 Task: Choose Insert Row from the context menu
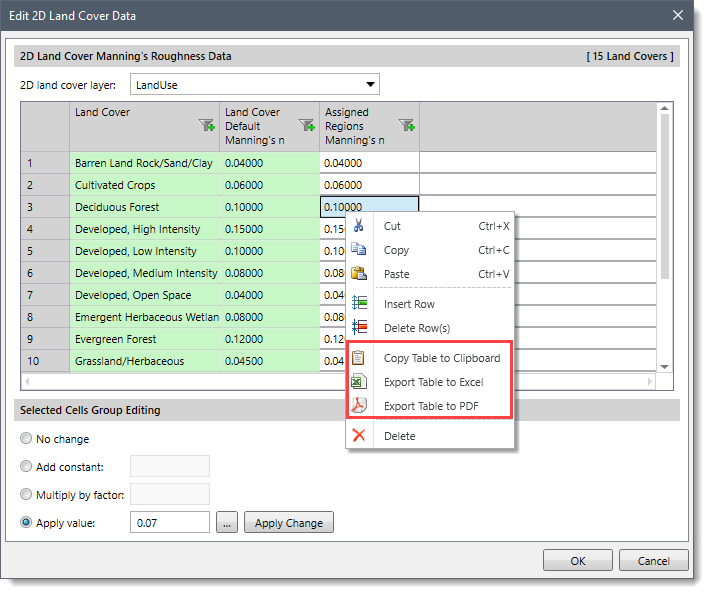tap(430, 304)
